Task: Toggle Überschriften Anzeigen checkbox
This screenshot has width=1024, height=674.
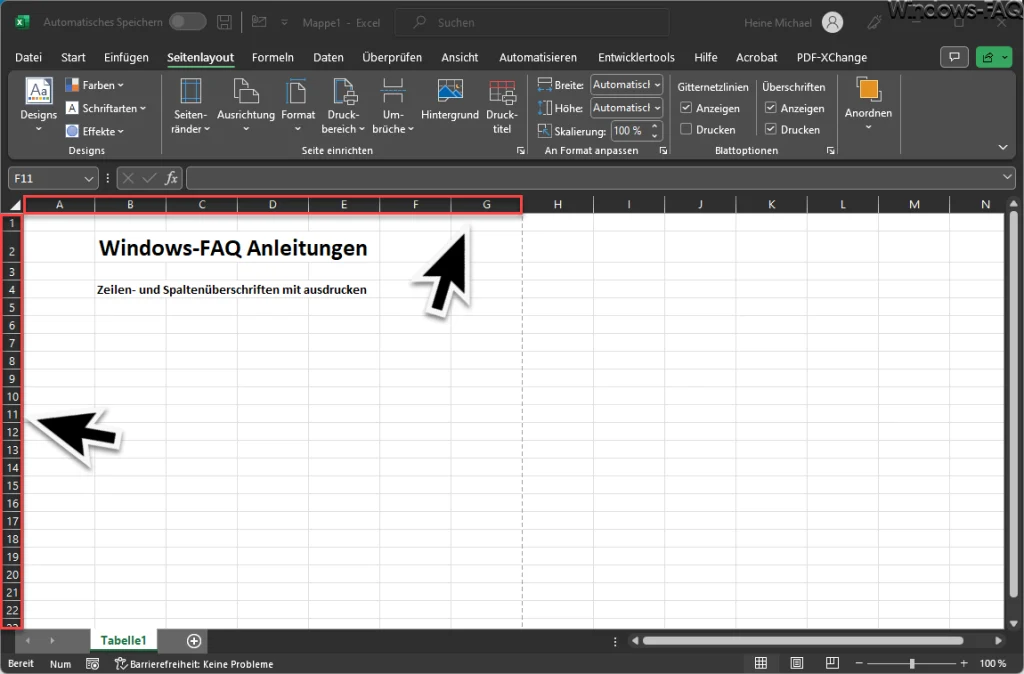Action: (771, 108)
